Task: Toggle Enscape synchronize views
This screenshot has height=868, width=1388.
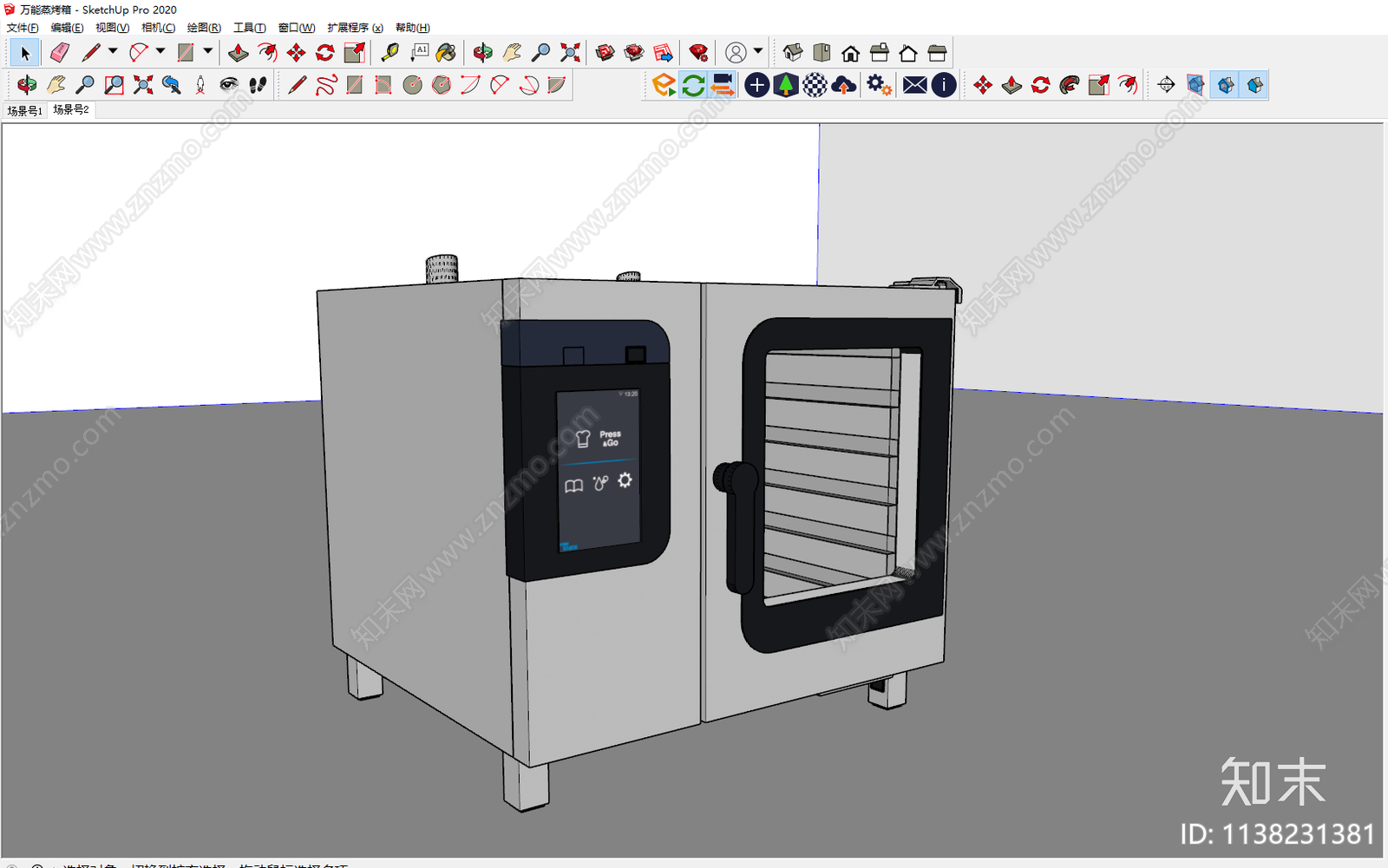Action: pos(722,85)
